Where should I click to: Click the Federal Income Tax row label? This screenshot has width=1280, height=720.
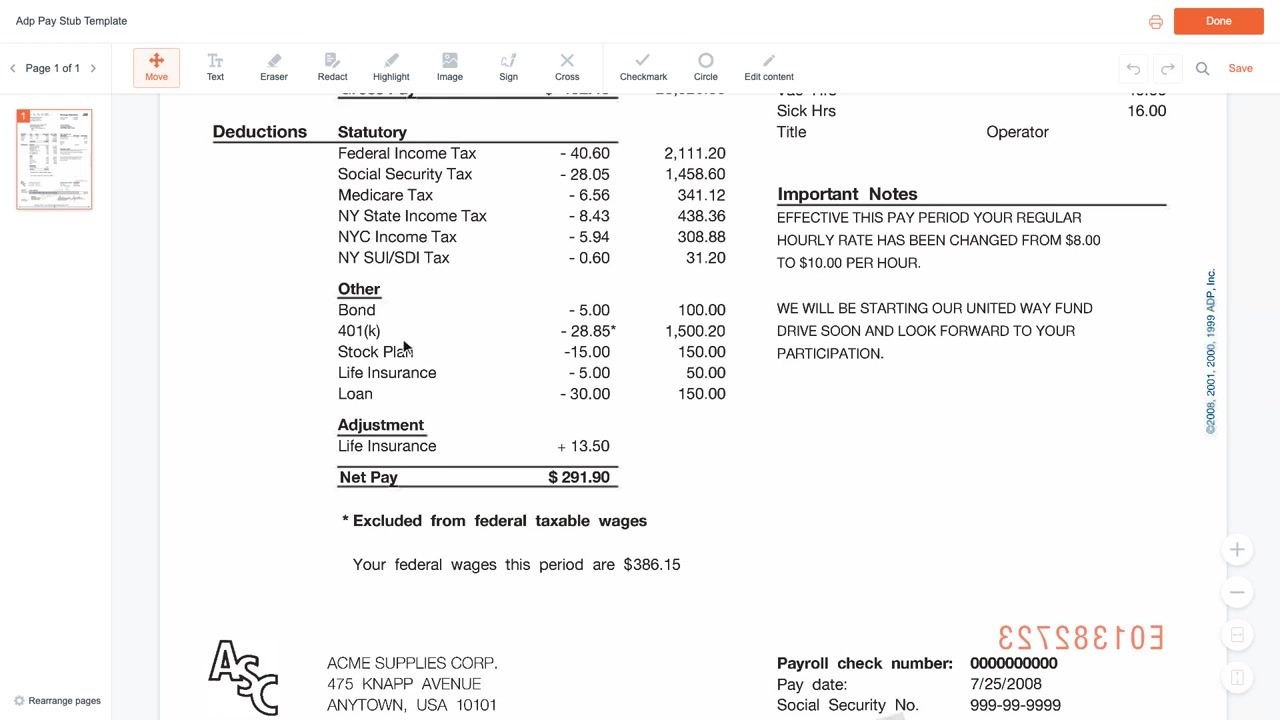click(x=407, y=154)
